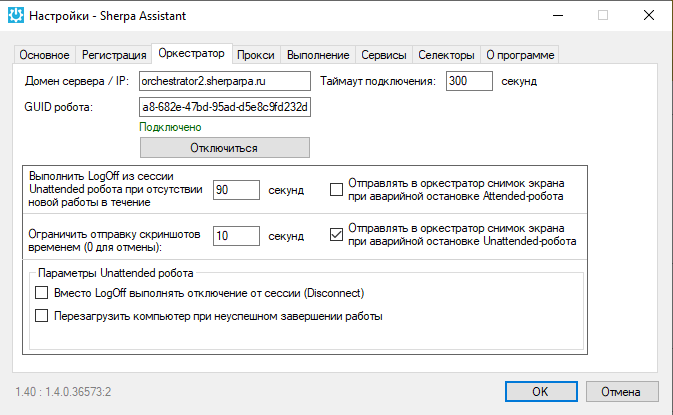Switch to the Регистрация tab
Screen dimensions: 673x415
click(x=113, y=55)
